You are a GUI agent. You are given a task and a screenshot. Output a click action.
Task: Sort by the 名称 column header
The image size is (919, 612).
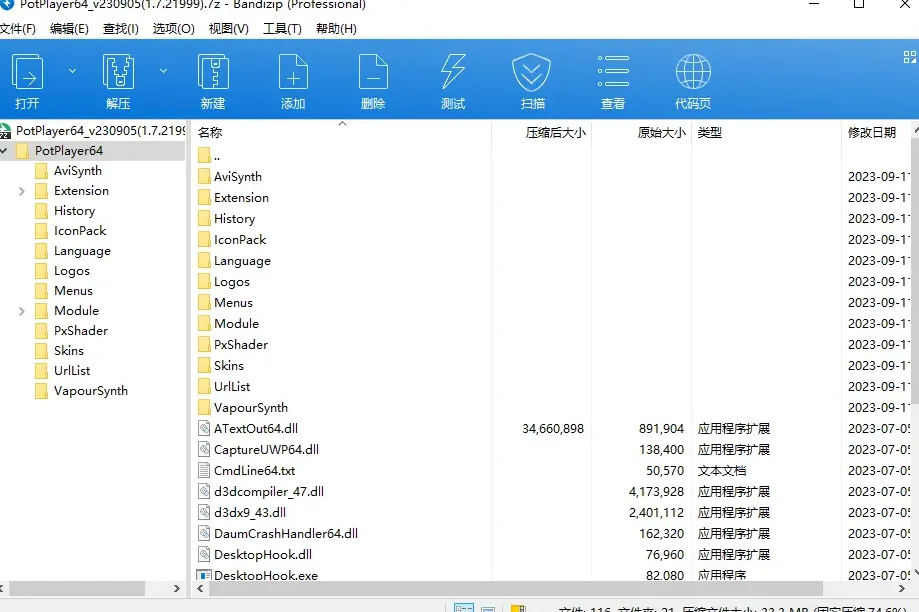[x=342, y=132]
